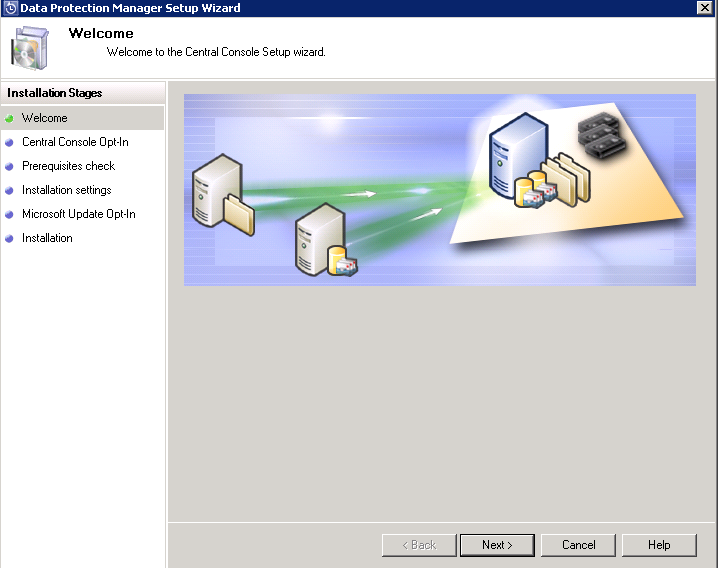Click the Installation Stages header

click(x=83, y=93)
